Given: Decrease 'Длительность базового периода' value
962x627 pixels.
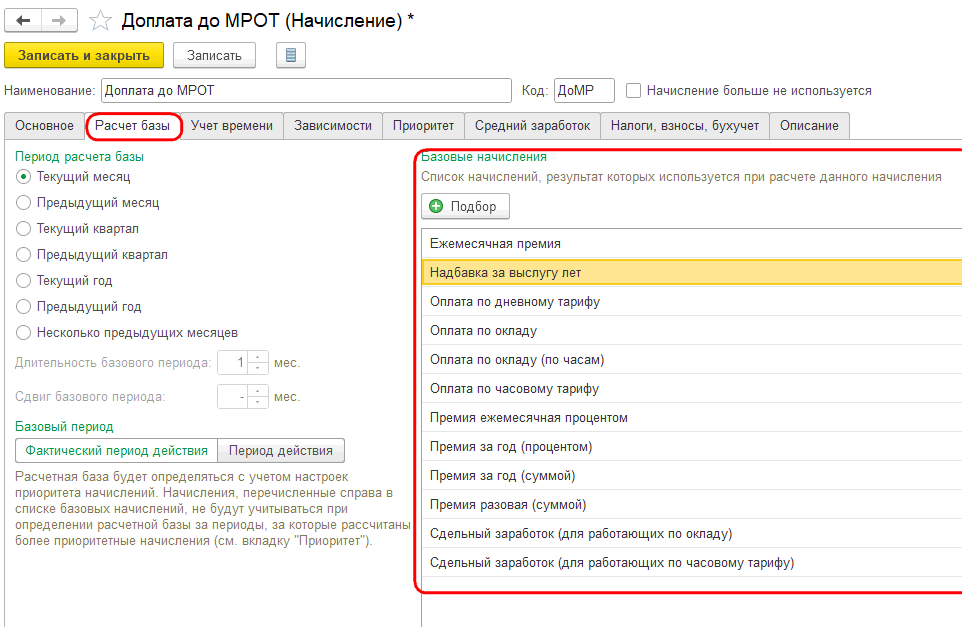Looking at the screenshot, I should tap(258, 368).
